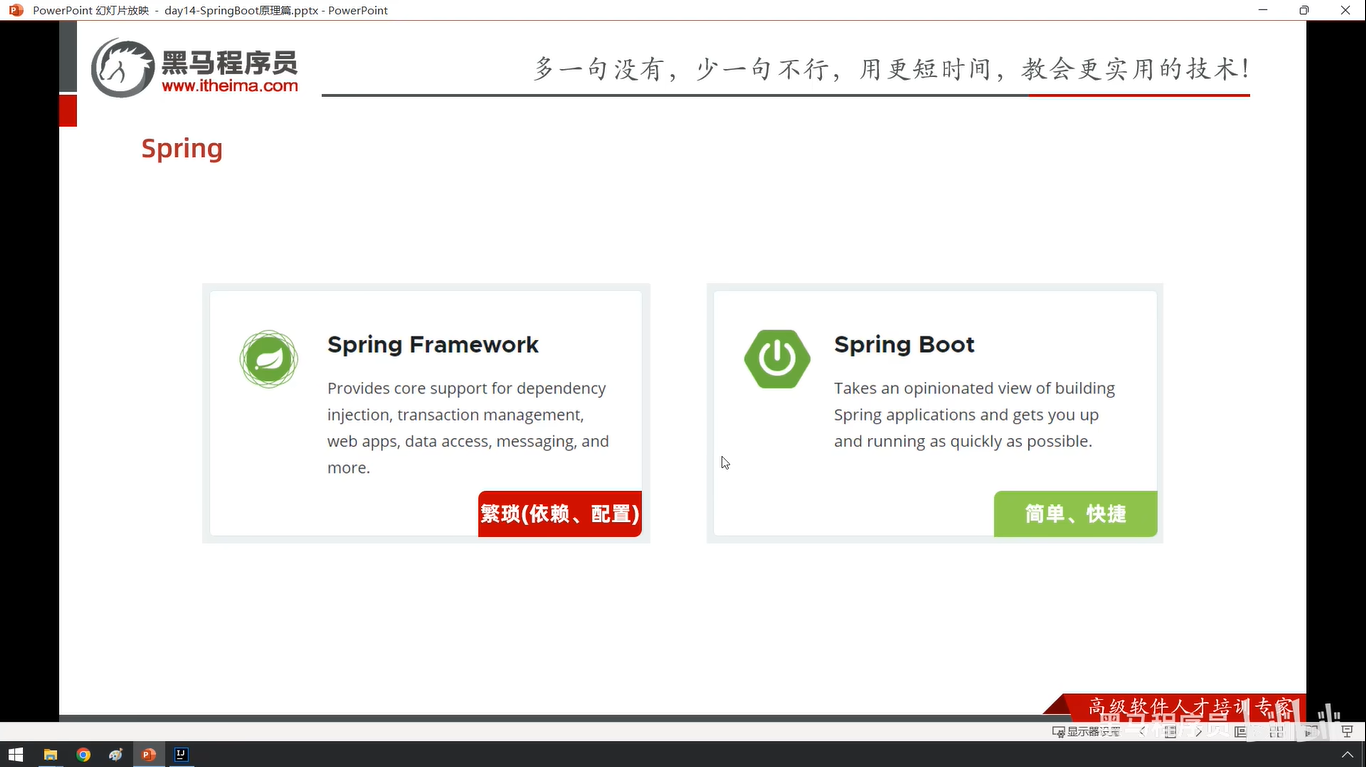
Task: Click the 'Takes an opinionated view' paragraph
Action: pyautogui.click(x=975, y=415)
